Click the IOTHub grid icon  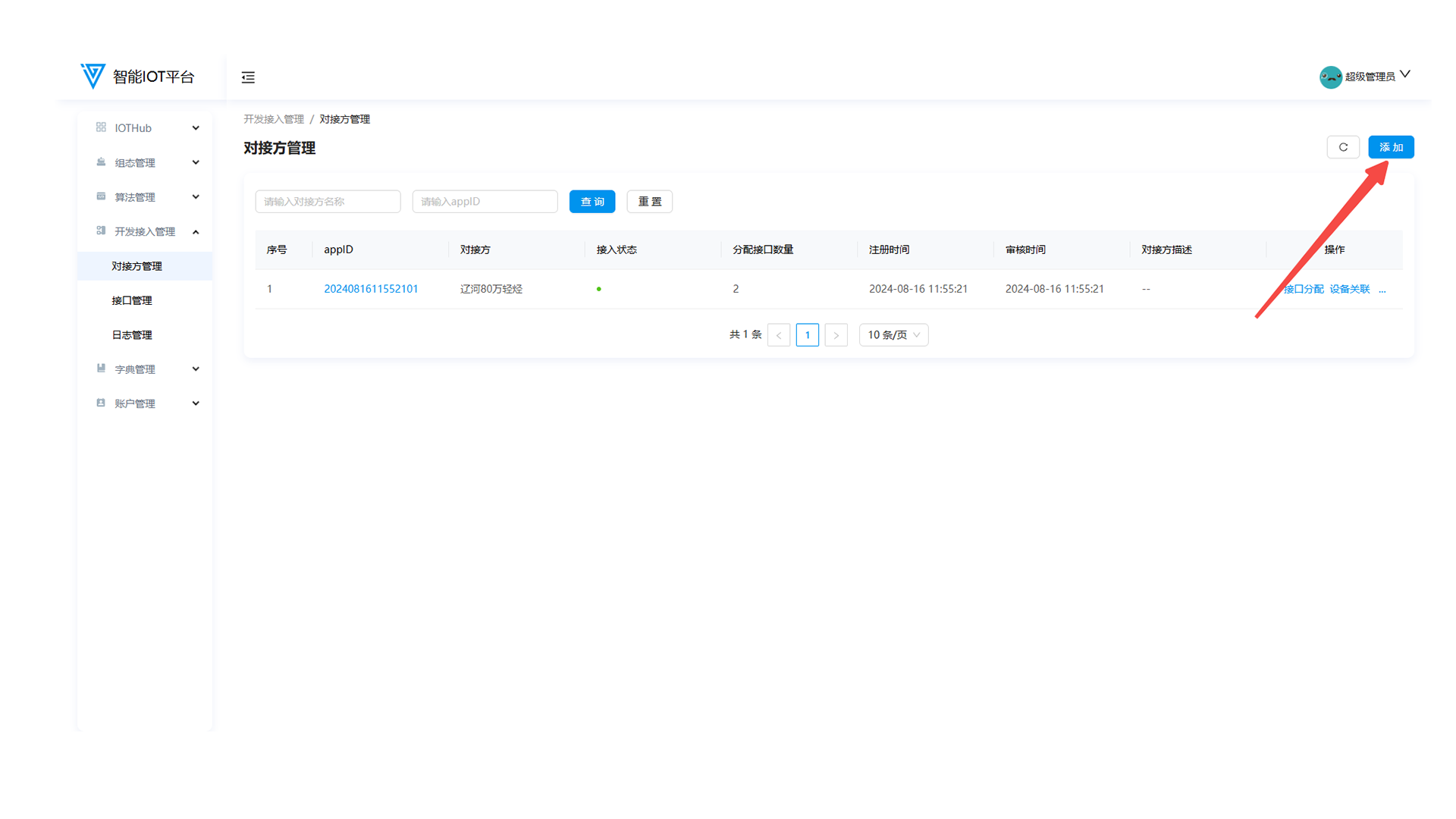coord(101,127)
